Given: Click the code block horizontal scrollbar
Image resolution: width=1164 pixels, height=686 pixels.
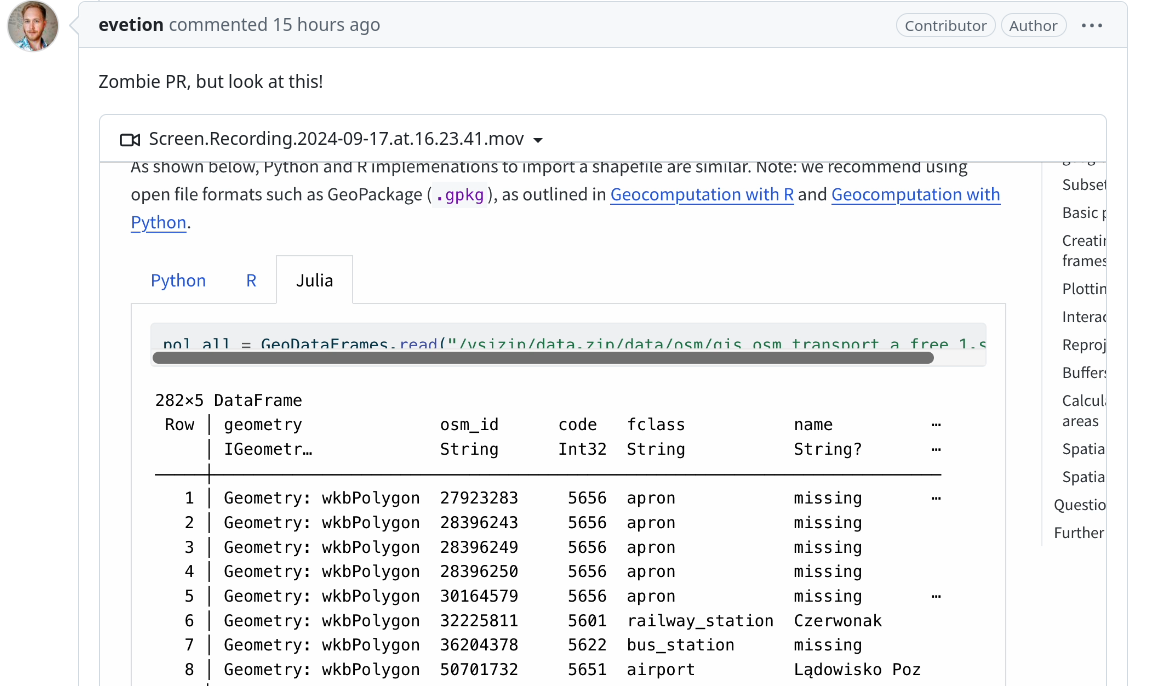Looking at the screenshot, I should pos(545,357).
